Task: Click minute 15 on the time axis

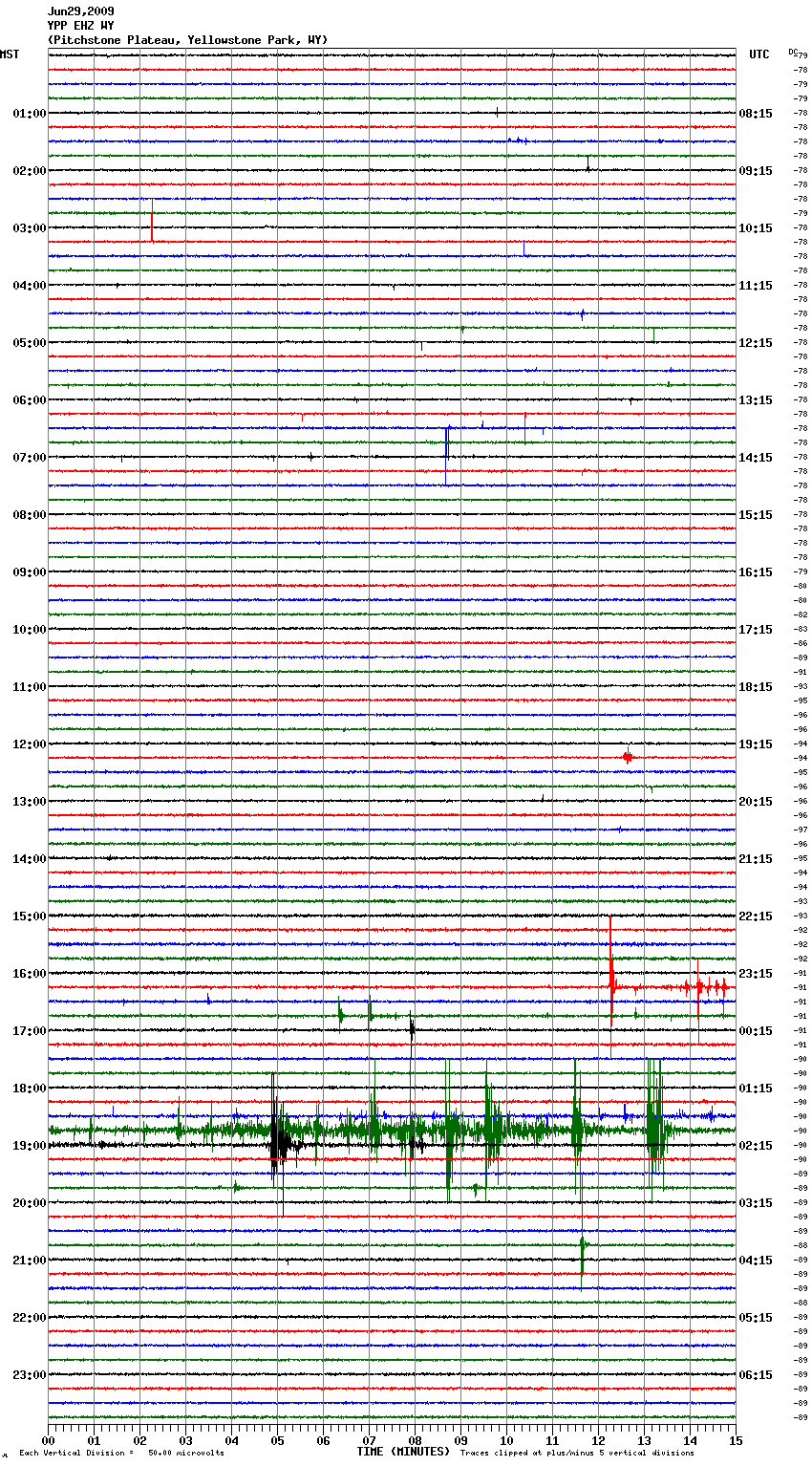Action: [x=736, y=1440]
